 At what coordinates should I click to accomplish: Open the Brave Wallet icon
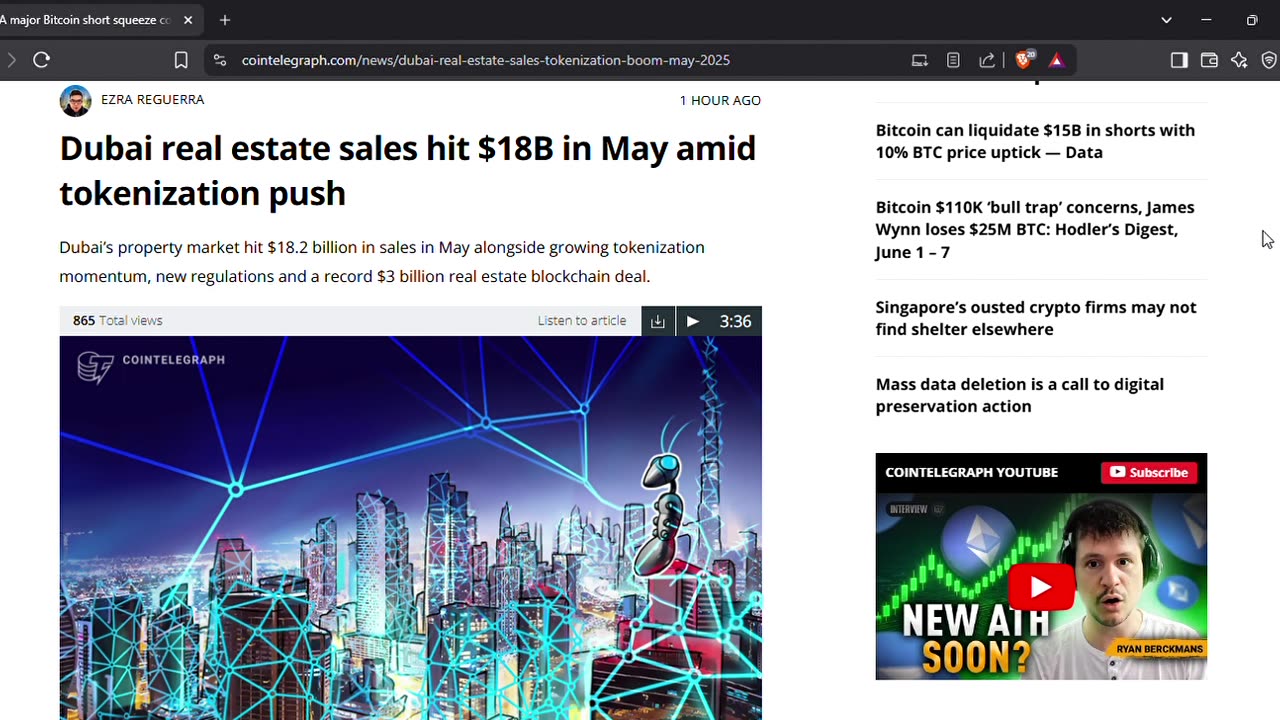pos(1209,60)
